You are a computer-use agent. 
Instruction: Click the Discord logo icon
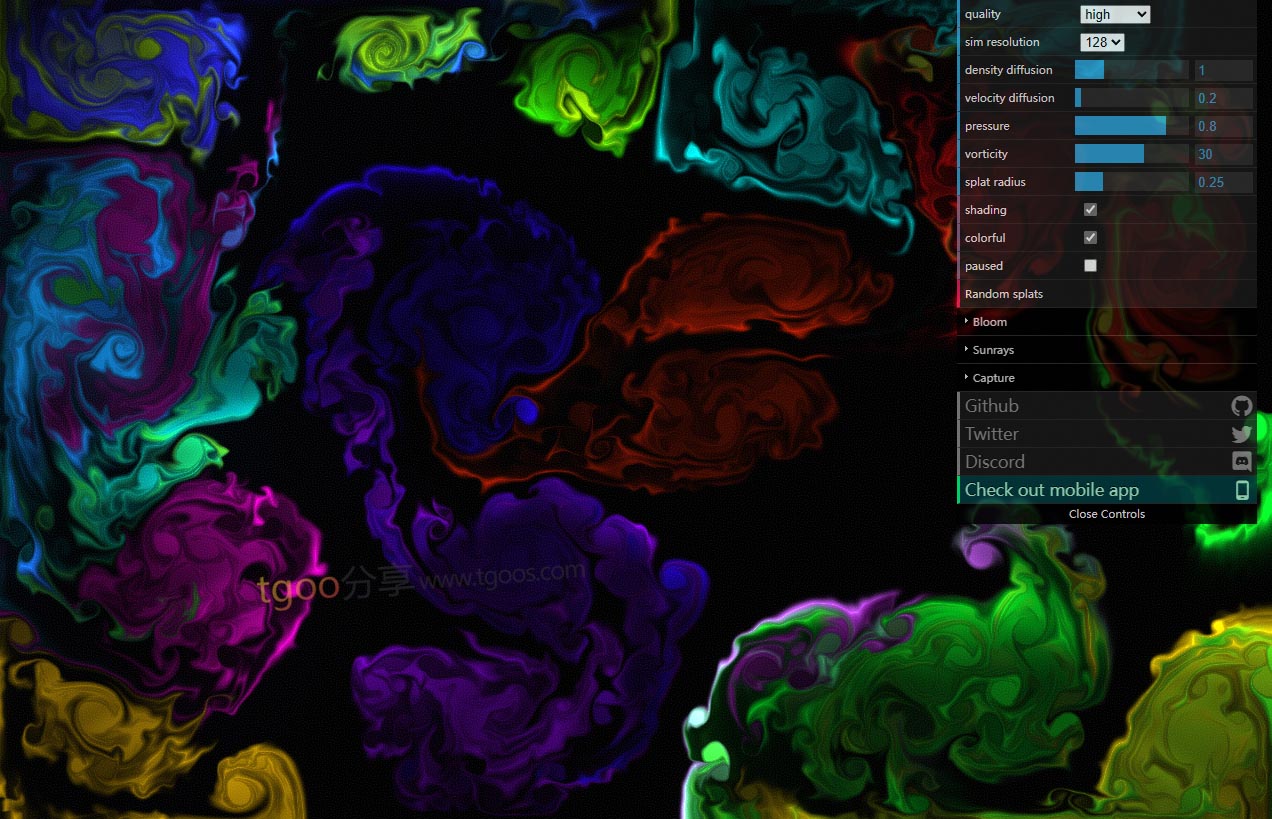point(1241,462)
